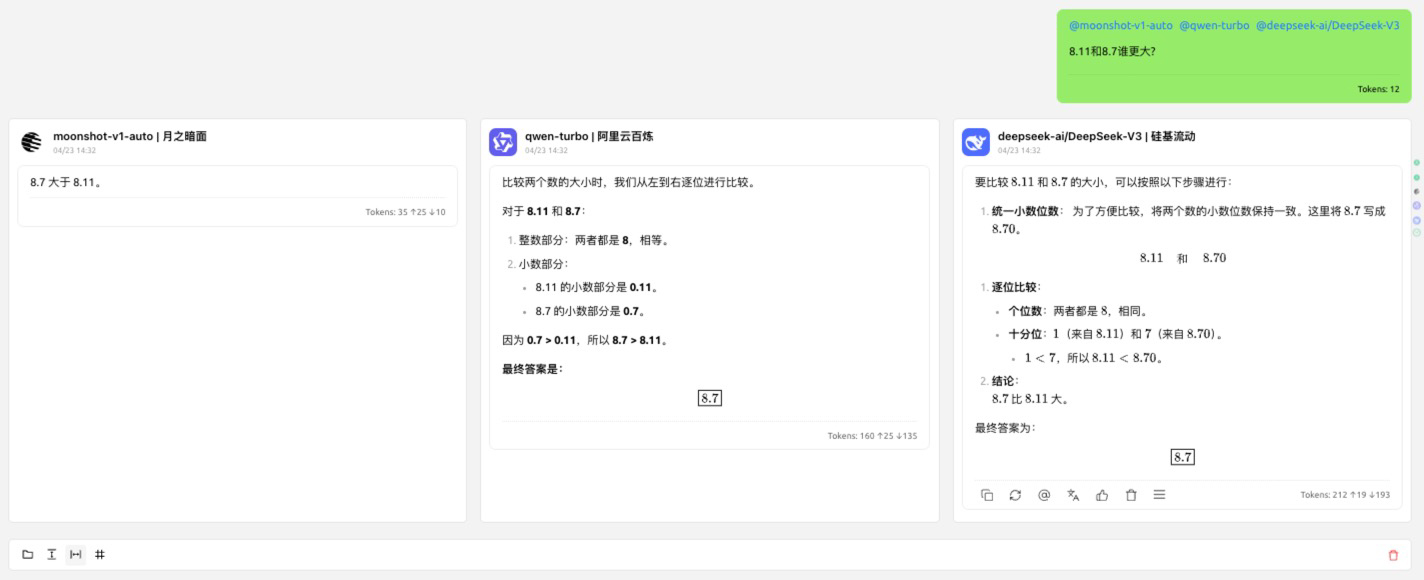This screenshot has width=1424, height=580.
Task: Click the second green dot in message navigator
Action: (x=1417, y=177)
